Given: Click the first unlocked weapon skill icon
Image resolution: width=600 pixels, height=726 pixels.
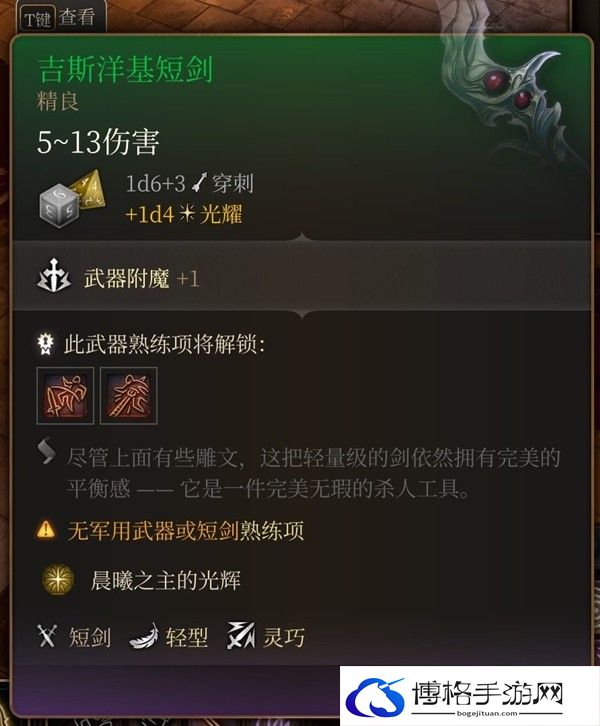Looking at the screenshot, I should point(65,396).
